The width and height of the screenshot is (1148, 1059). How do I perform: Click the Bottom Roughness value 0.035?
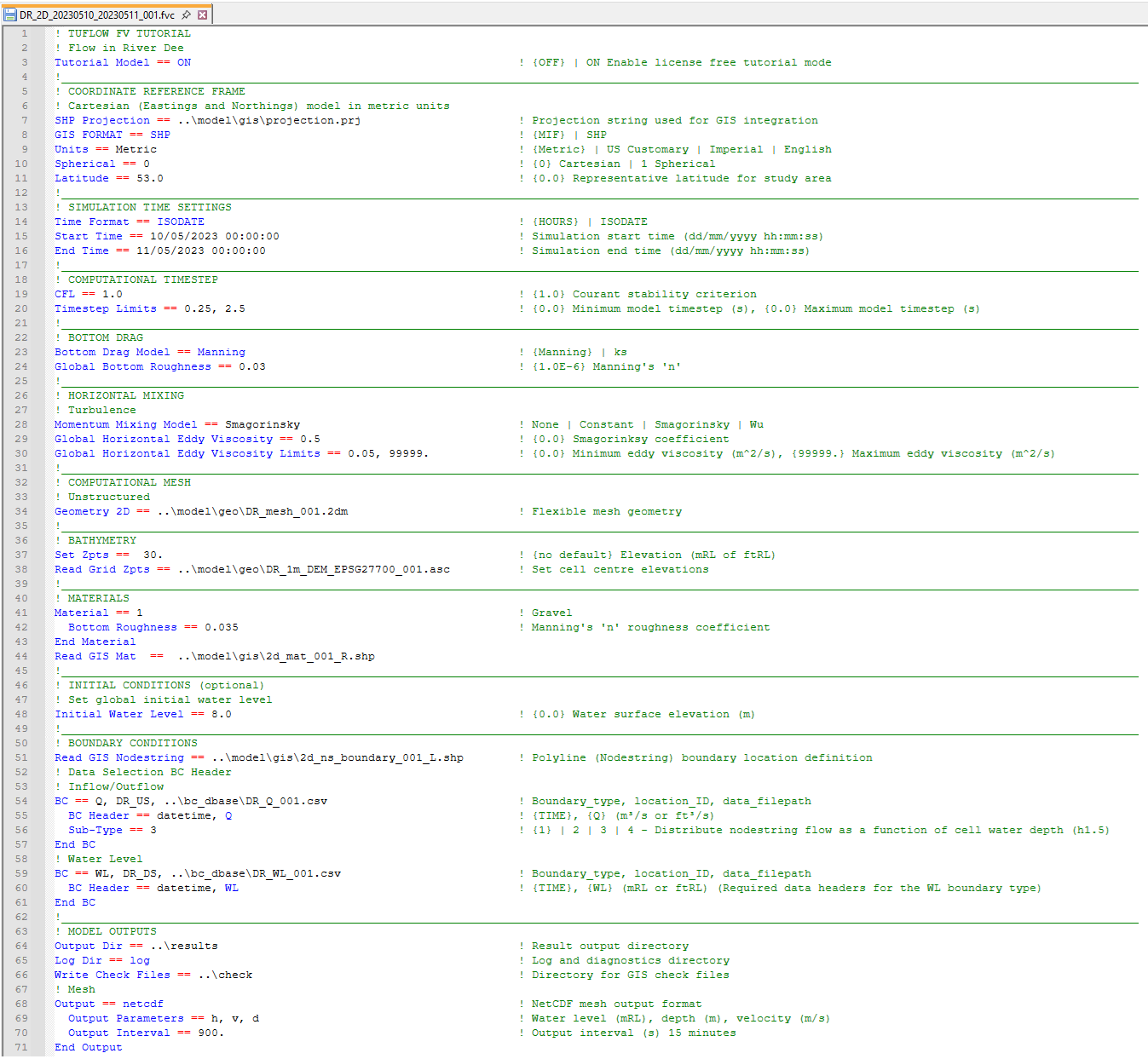(x=222, y=627)
